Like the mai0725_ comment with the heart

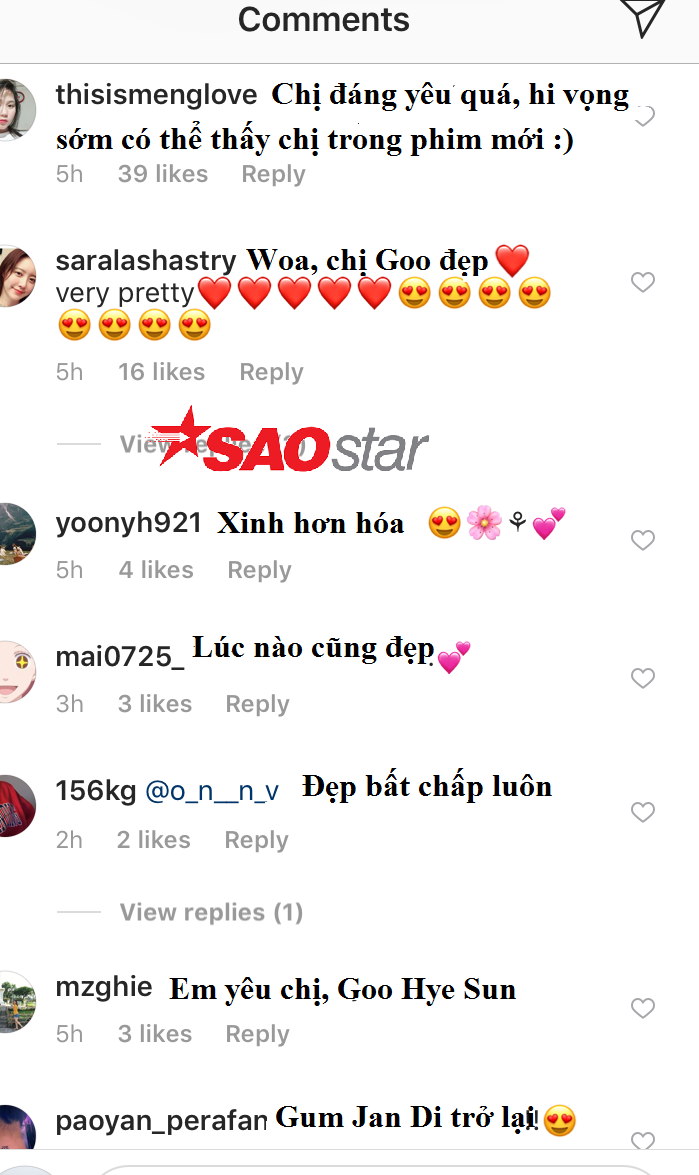[643, 677]
